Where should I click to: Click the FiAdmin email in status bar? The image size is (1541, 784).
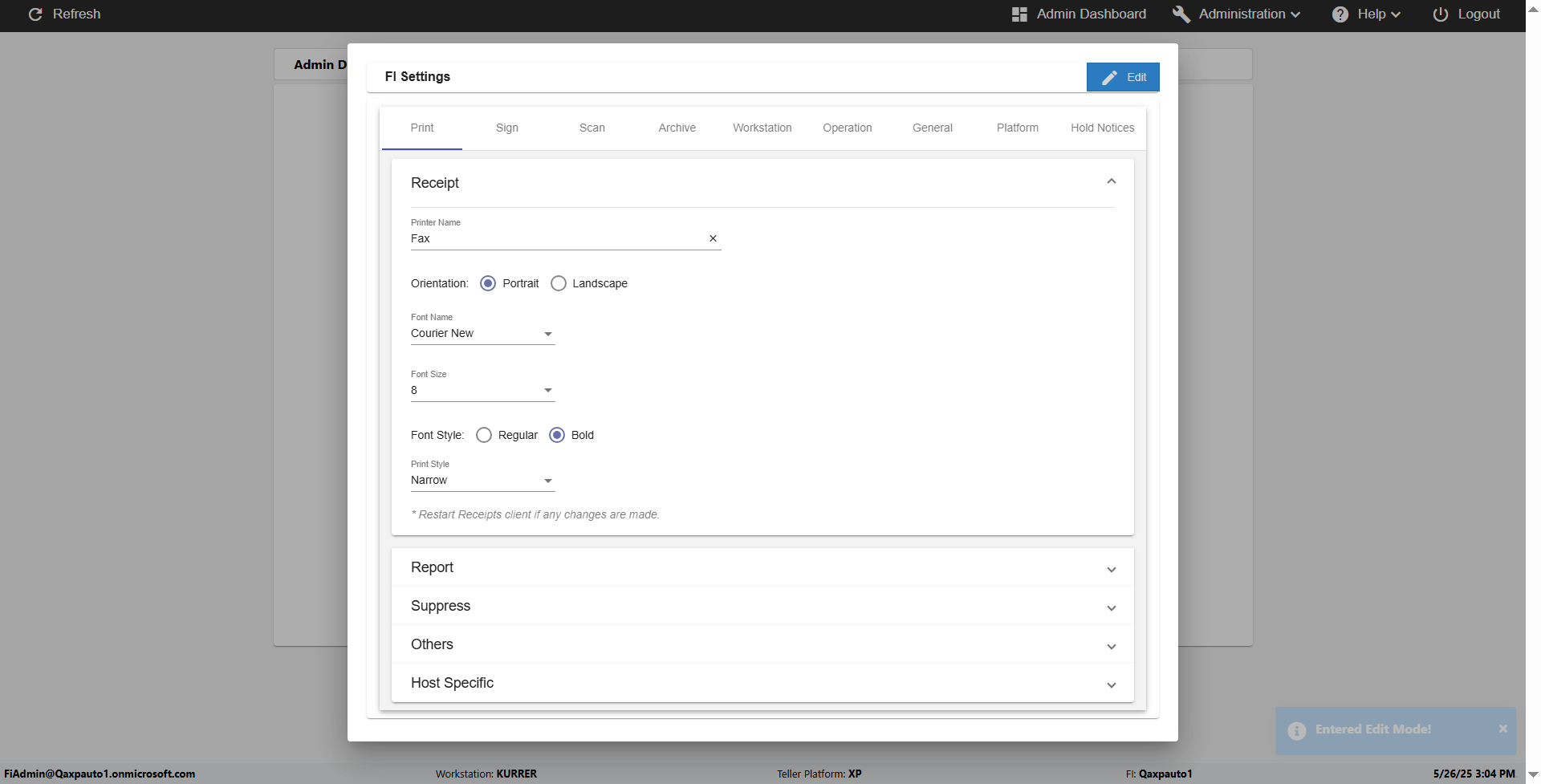(100, 774)
